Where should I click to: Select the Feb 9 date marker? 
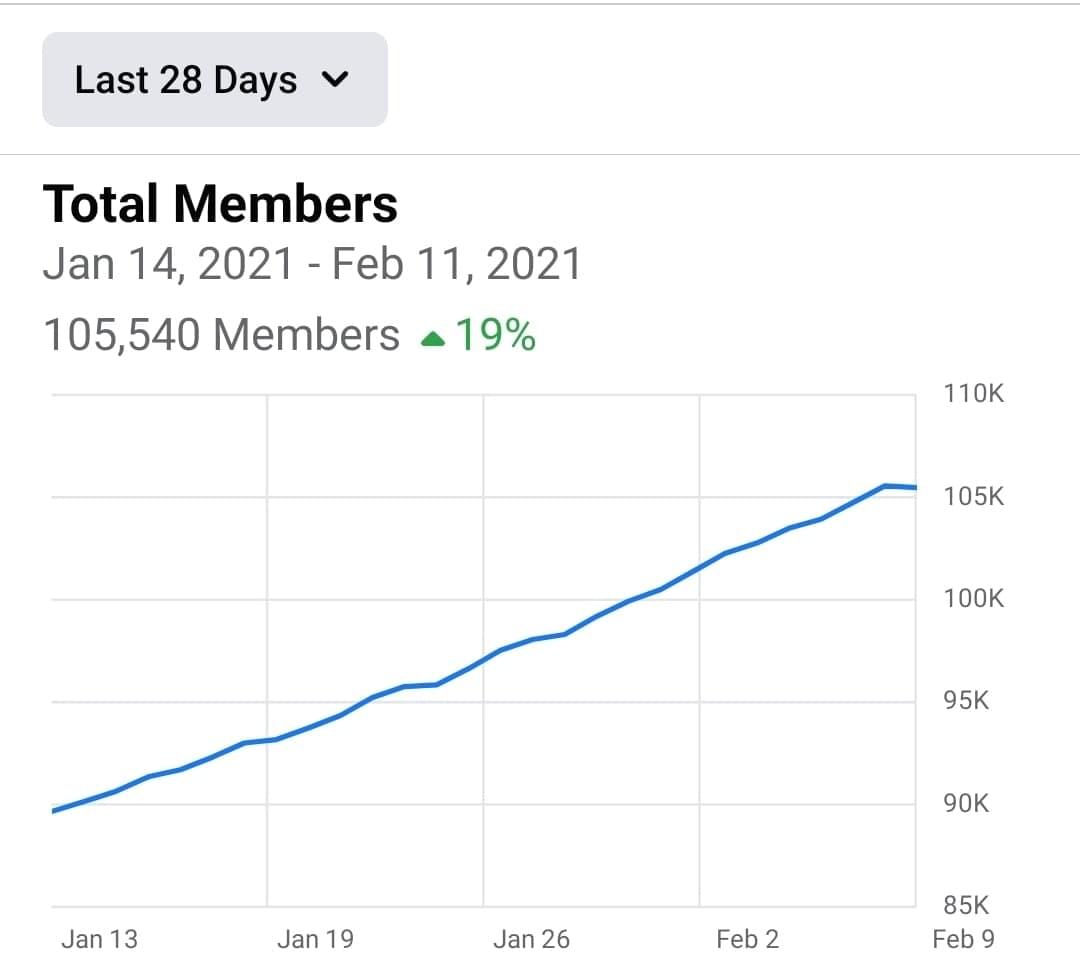tap(963, 939)
